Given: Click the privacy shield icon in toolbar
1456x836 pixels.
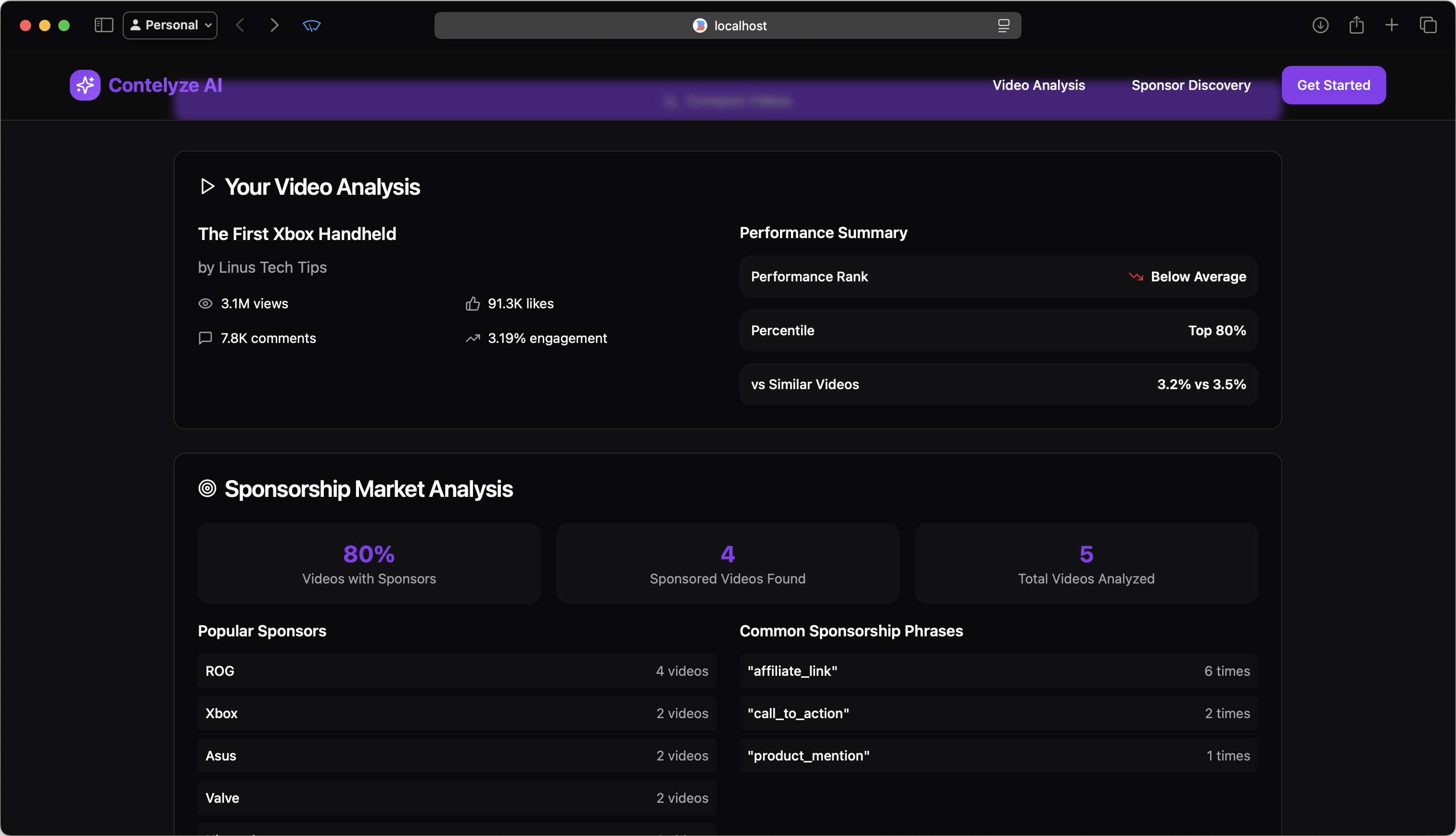Looking at the screenshot, I should pyautogui.click(x=311, y=25).
